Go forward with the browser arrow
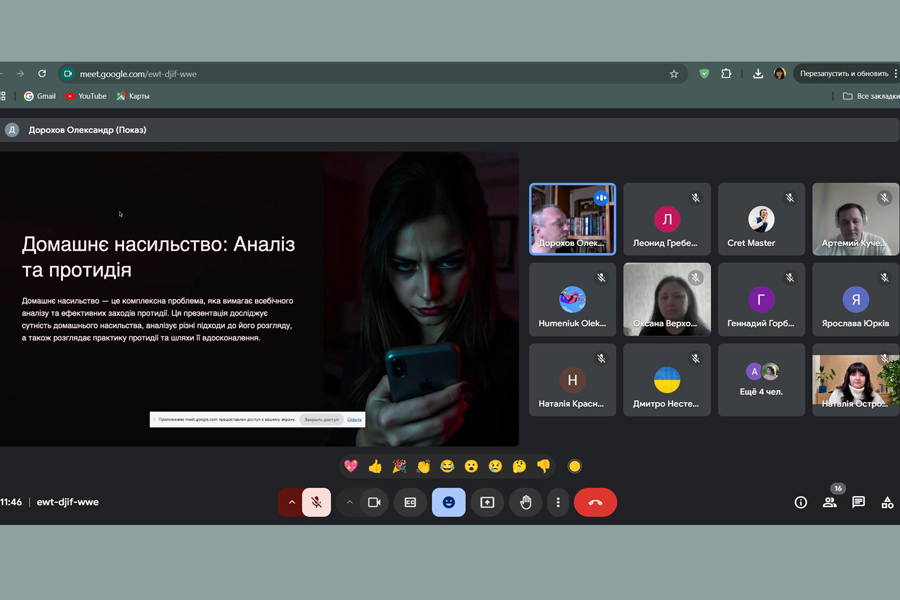The width and height of the screenshot is (900, 600). click(x=20, y=73)
